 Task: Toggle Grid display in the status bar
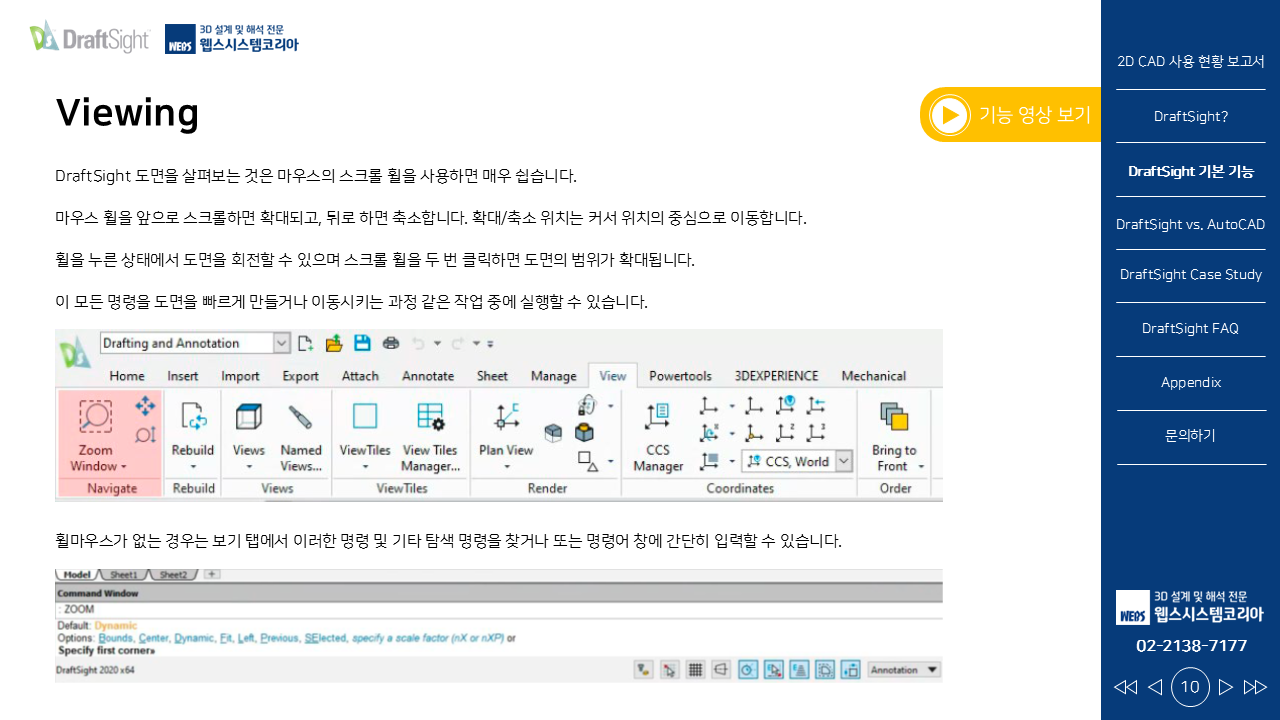pos(696,670)
